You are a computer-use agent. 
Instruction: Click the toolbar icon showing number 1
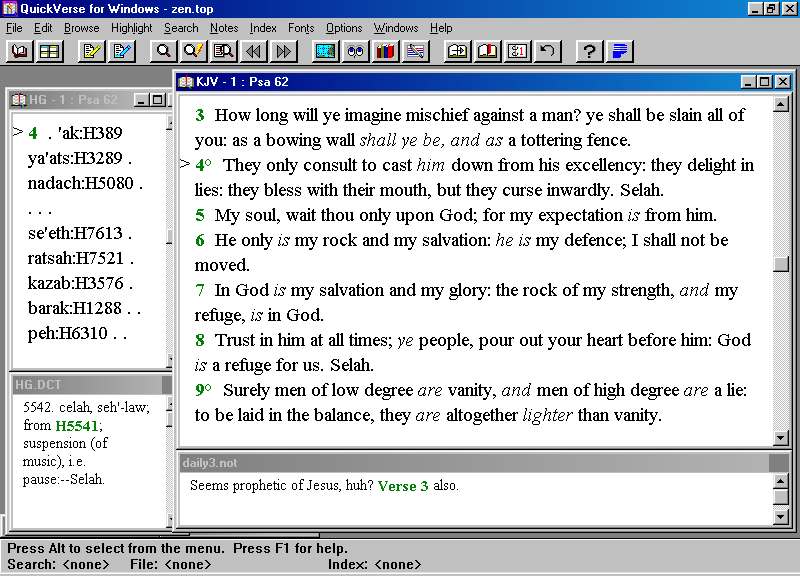(517, 51)
